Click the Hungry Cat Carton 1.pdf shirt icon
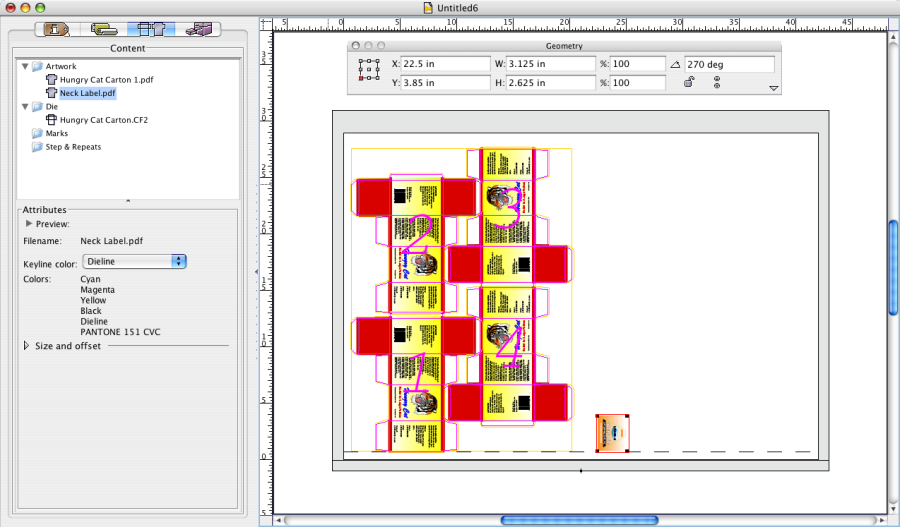Viewport: 900px width, 527px height. (51, 79)
